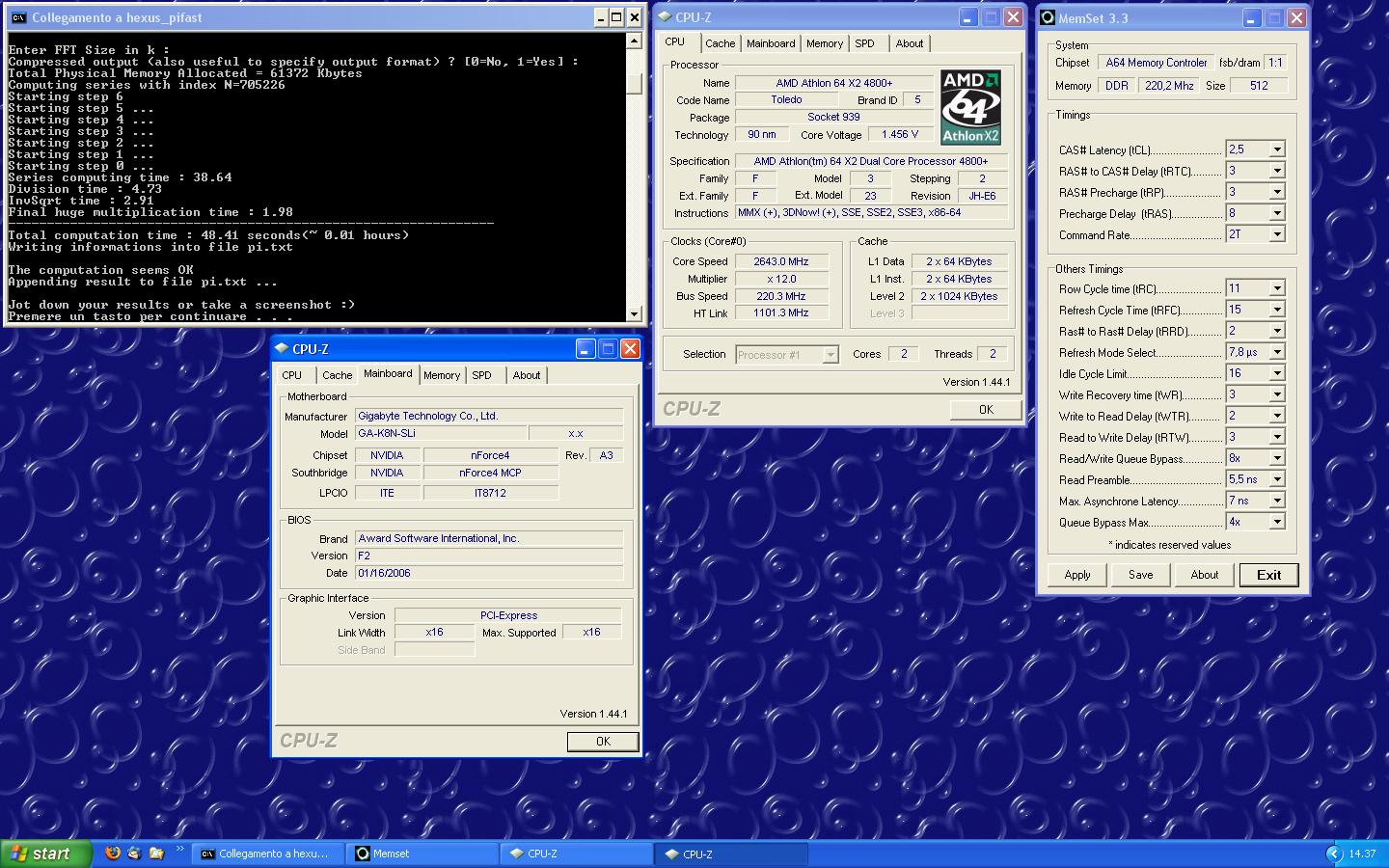
Task: Open the Max. Asynchrone Latency dropdown
Action: [x=1277, y=501]
